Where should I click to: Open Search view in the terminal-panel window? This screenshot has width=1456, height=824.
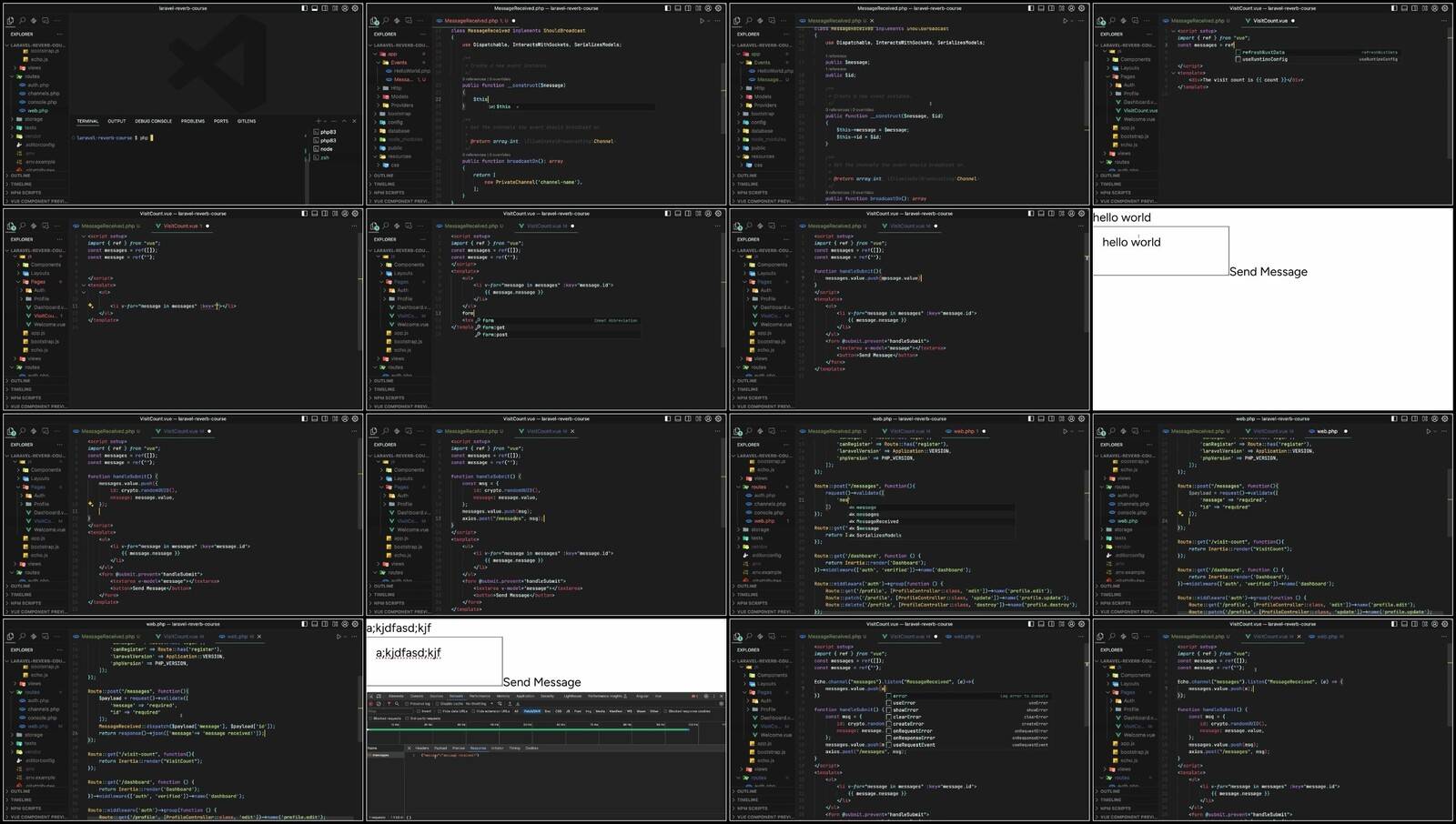point(22,20)
